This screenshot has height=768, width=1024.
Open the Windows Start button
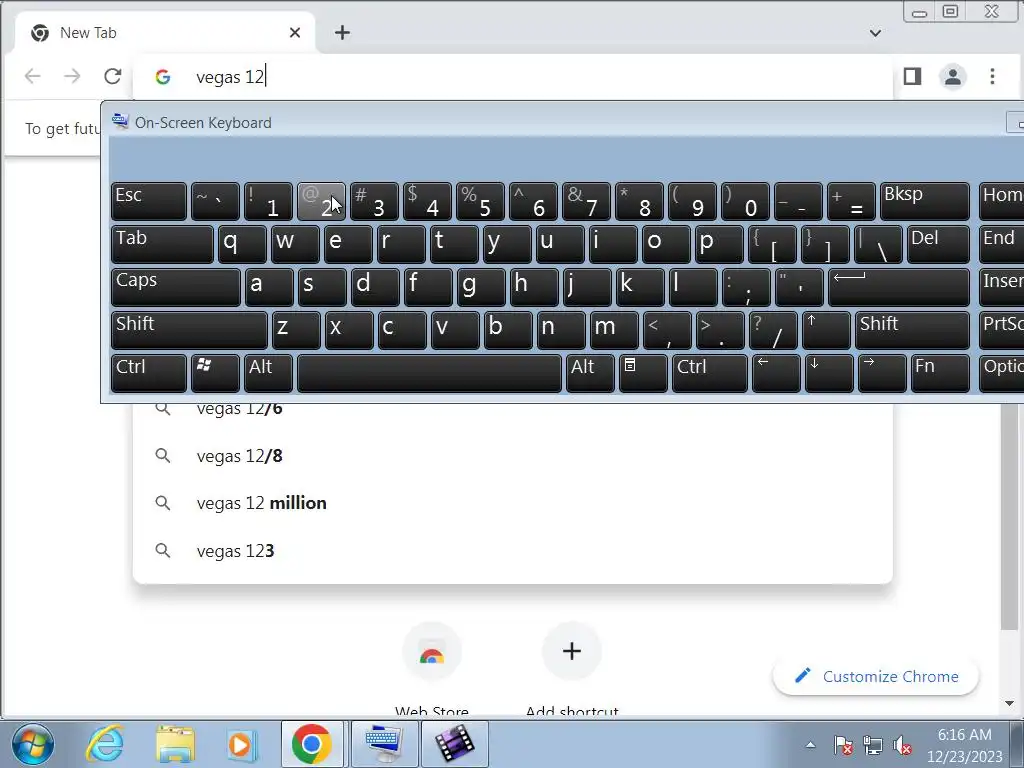(33, 744)
